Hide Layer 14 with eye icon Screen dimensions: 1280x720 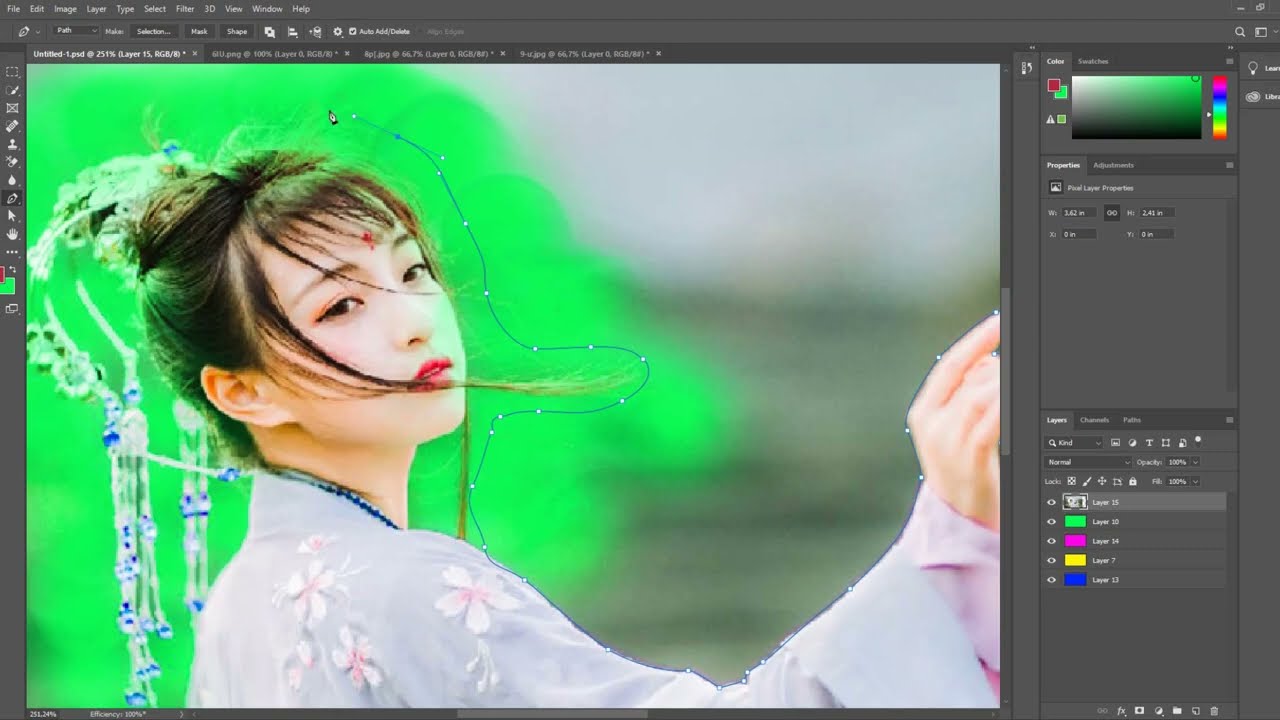pyautogui.click(x=1051, y=541)
